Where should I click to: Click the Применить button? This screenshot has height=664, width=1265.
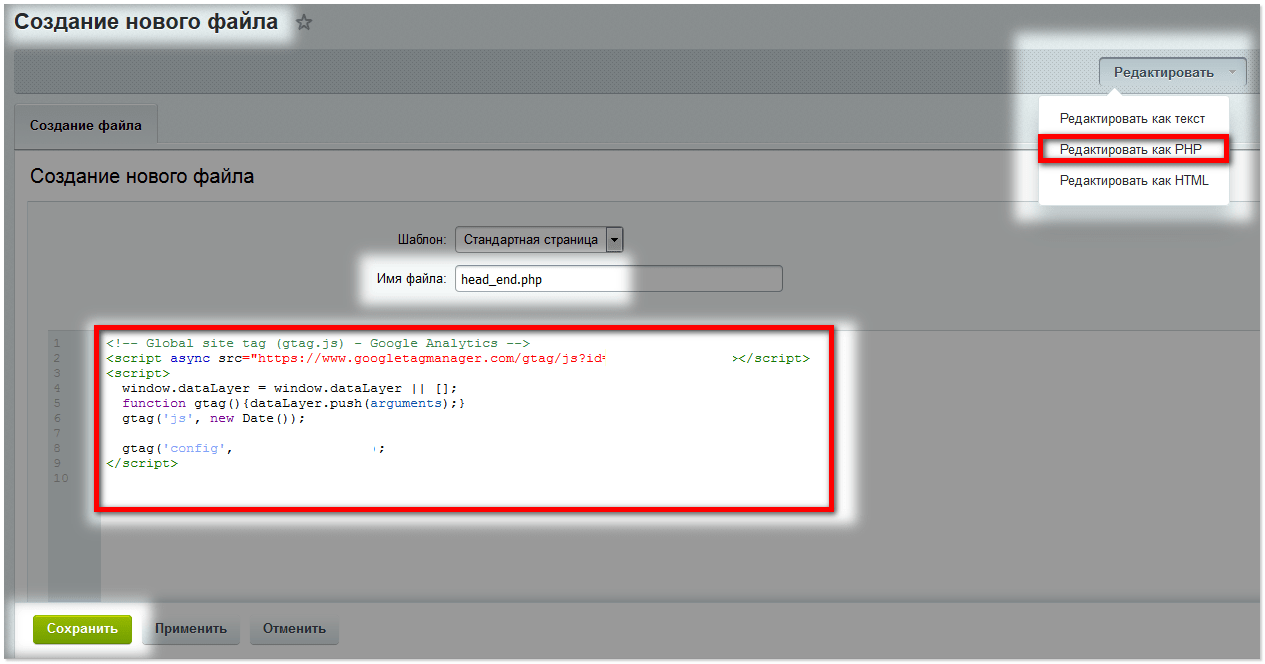pos(191,629)
